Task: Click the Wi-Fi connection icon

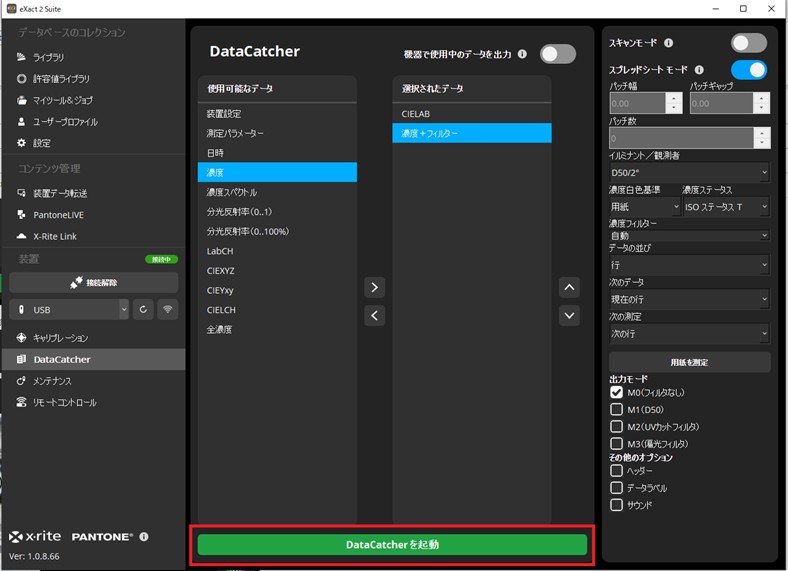Action: tap(167, 310)
